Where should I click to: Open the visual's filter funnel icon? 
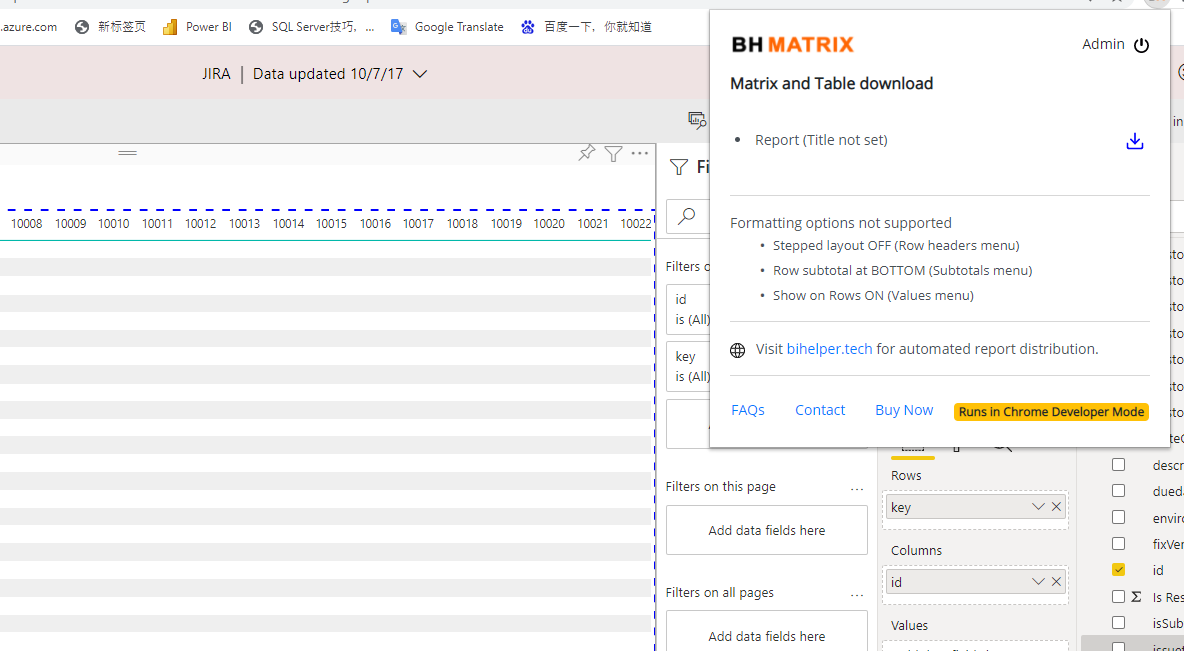(x=613, y=154)
